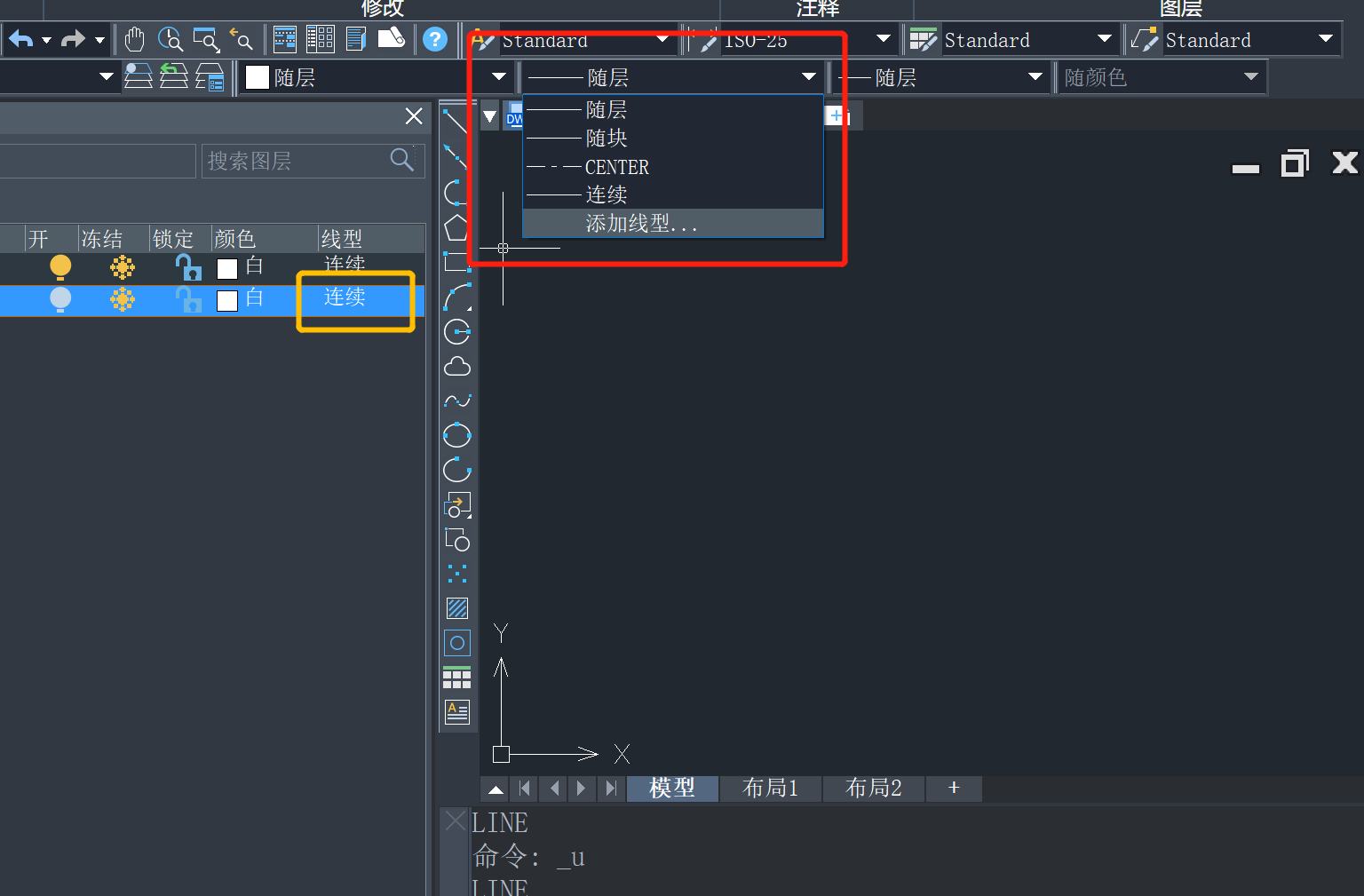Switch to the 模型 tab
The height and width of the screenshot is (896, 1364).
coord(672,789)
